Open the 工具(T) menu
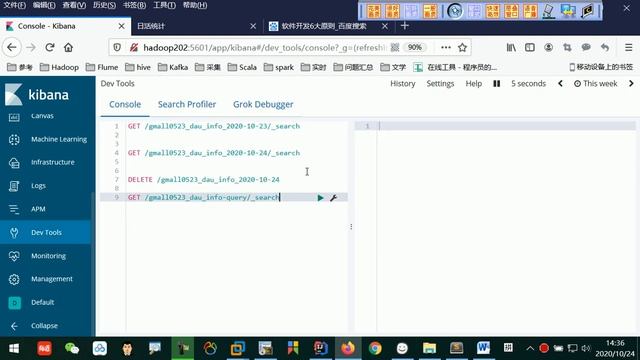The height and width of the screenshot is (360, 640). pyautogui.click(x=164, y=5)
